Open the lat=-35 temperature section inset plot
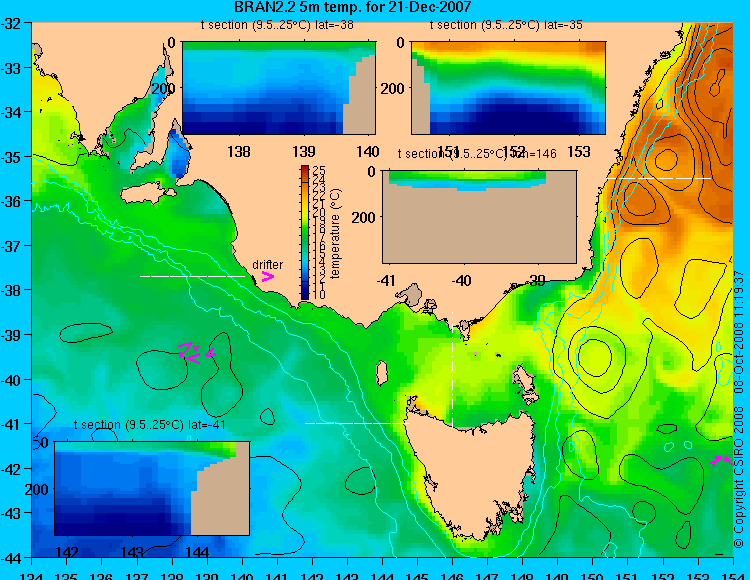This screenshot has height=580, width=750. [x=508, y=88]
